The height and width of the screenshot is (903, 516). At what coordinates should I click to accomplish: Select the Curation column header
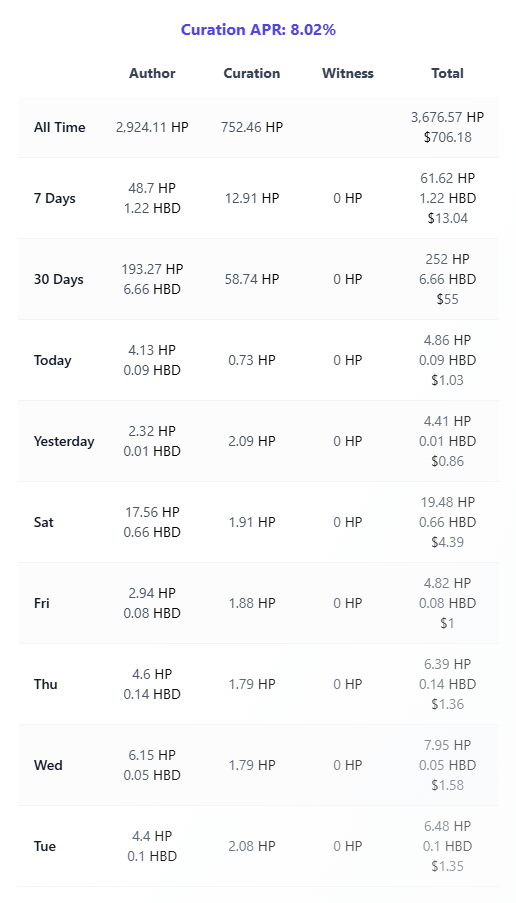[x=252, y=73]
